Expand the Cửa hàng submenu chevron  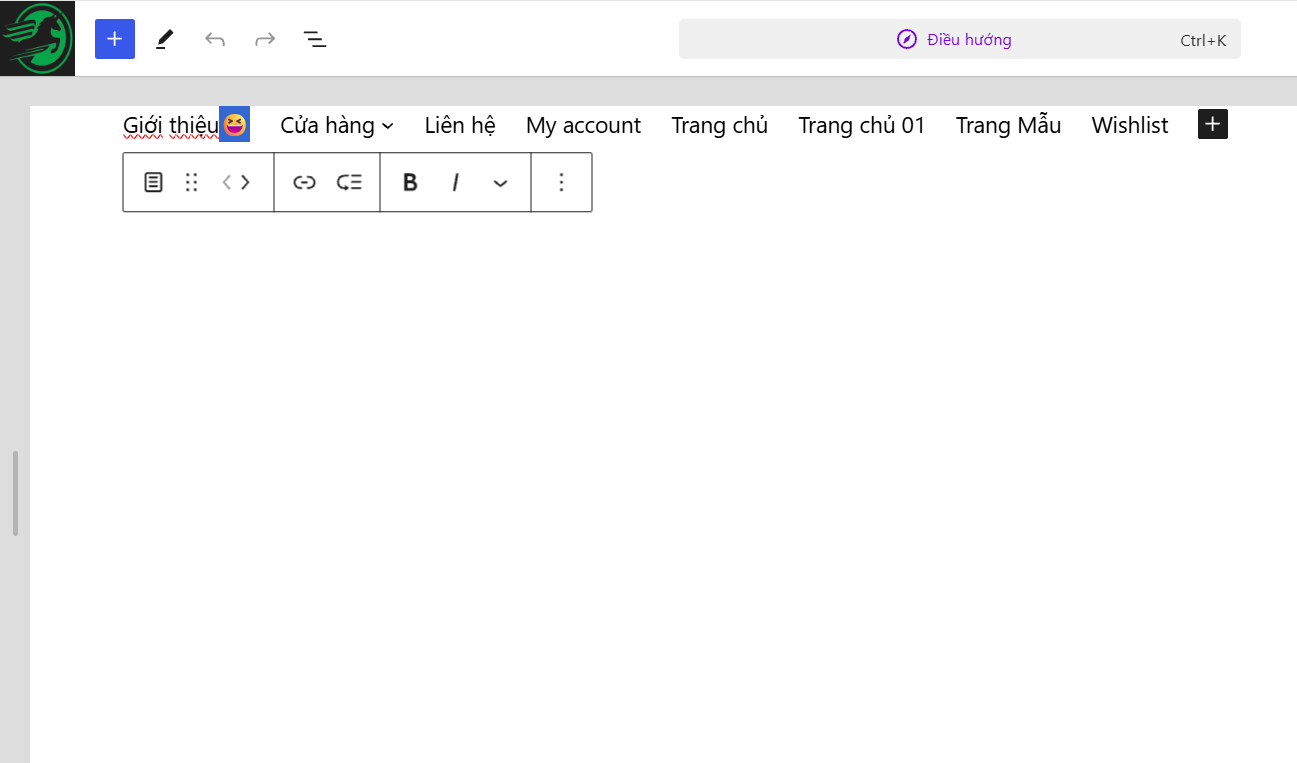(x=387, y=126)
